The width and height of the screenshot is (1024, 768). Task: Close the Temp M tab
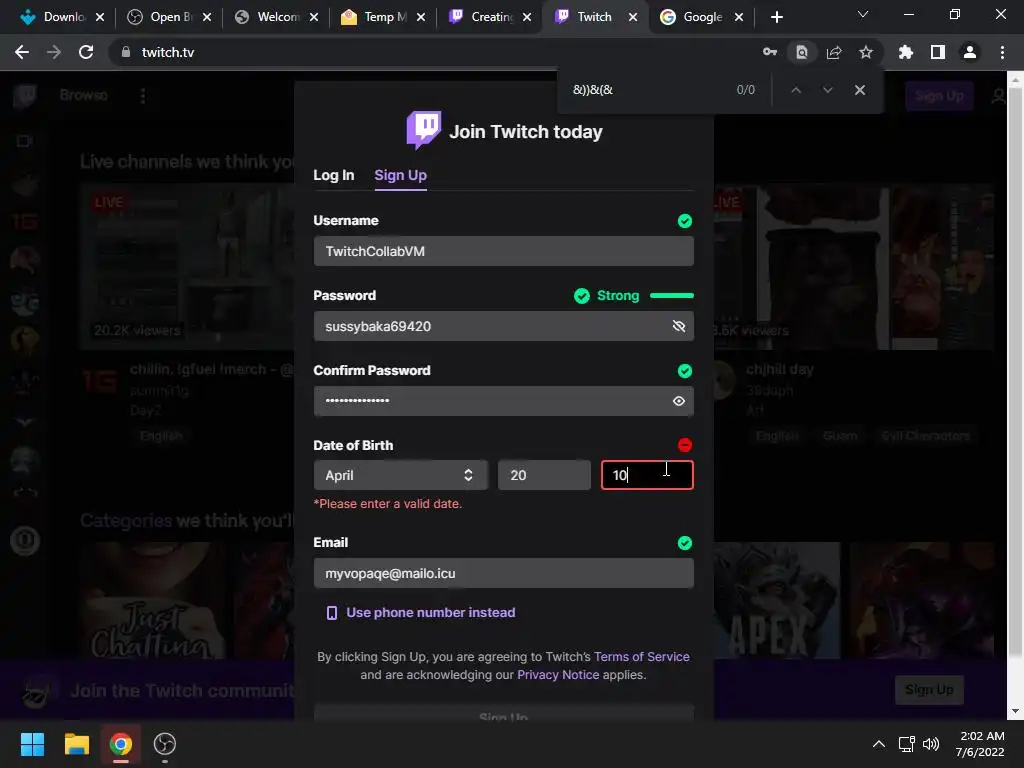point(421,17)
